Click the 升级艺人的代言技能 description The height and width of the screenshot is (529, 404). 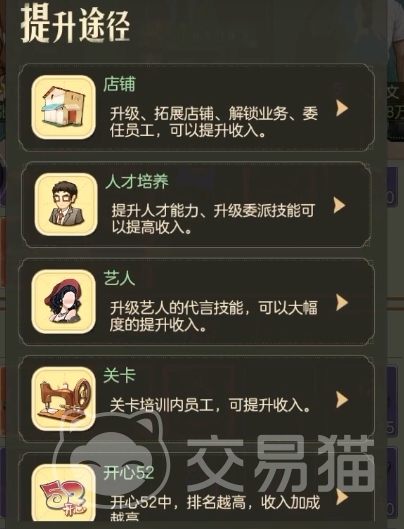(x=214, y=316)
